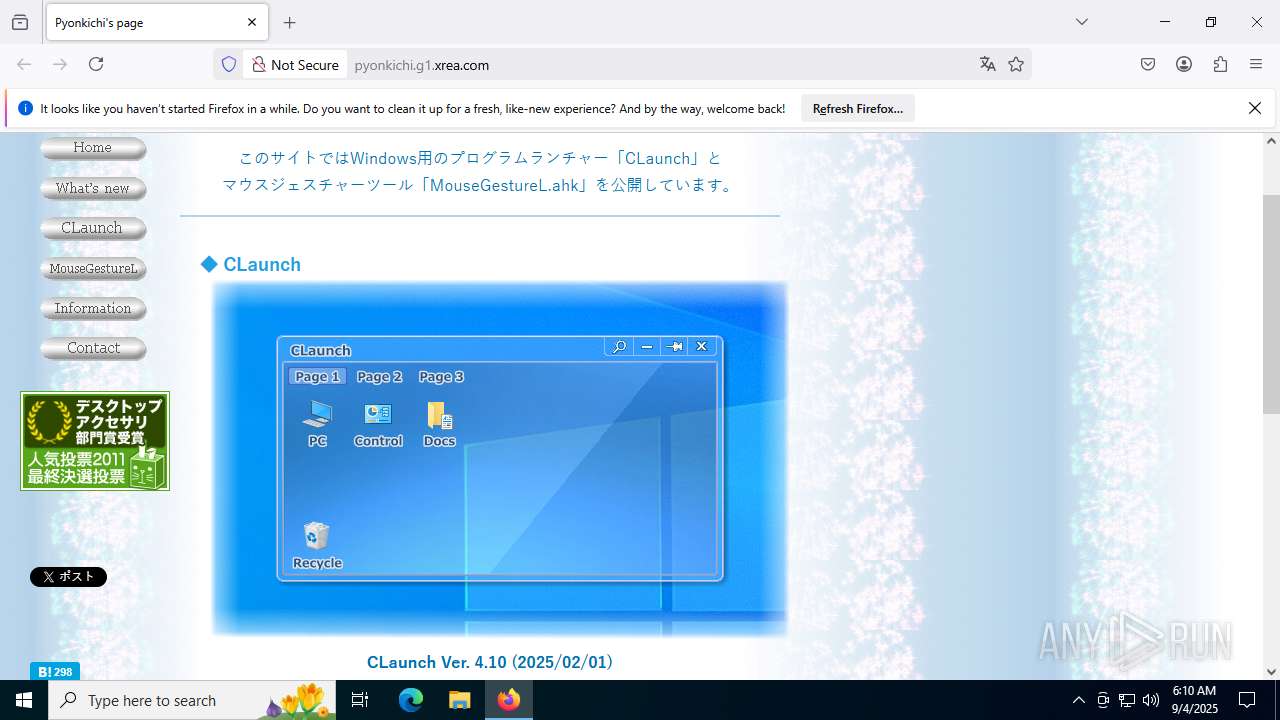Reload the current page
1280x720 pixels.
(x=96, y=64)
